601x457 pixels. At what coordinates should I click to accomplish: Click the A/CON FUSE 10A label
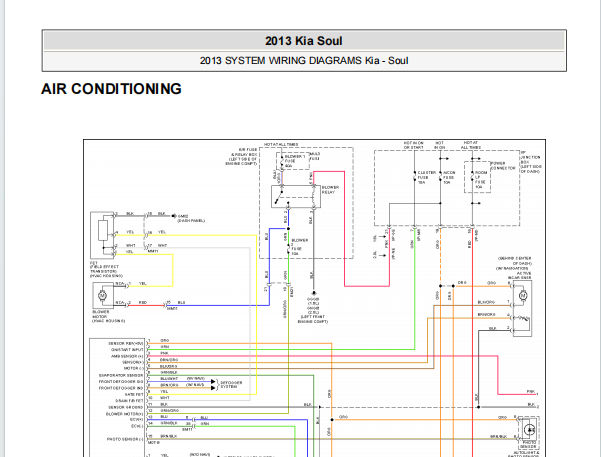[x=449, y=178]
